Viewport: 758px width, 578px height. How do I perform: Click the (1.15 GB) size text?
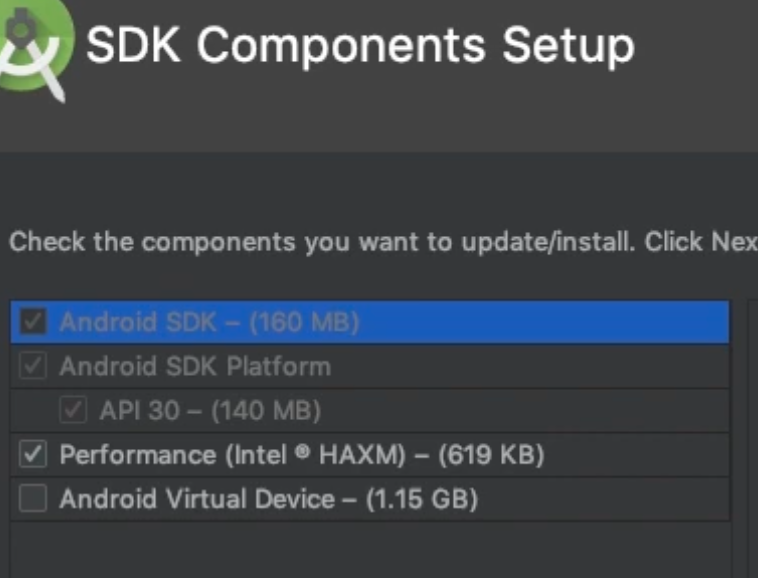coord(420,498)
